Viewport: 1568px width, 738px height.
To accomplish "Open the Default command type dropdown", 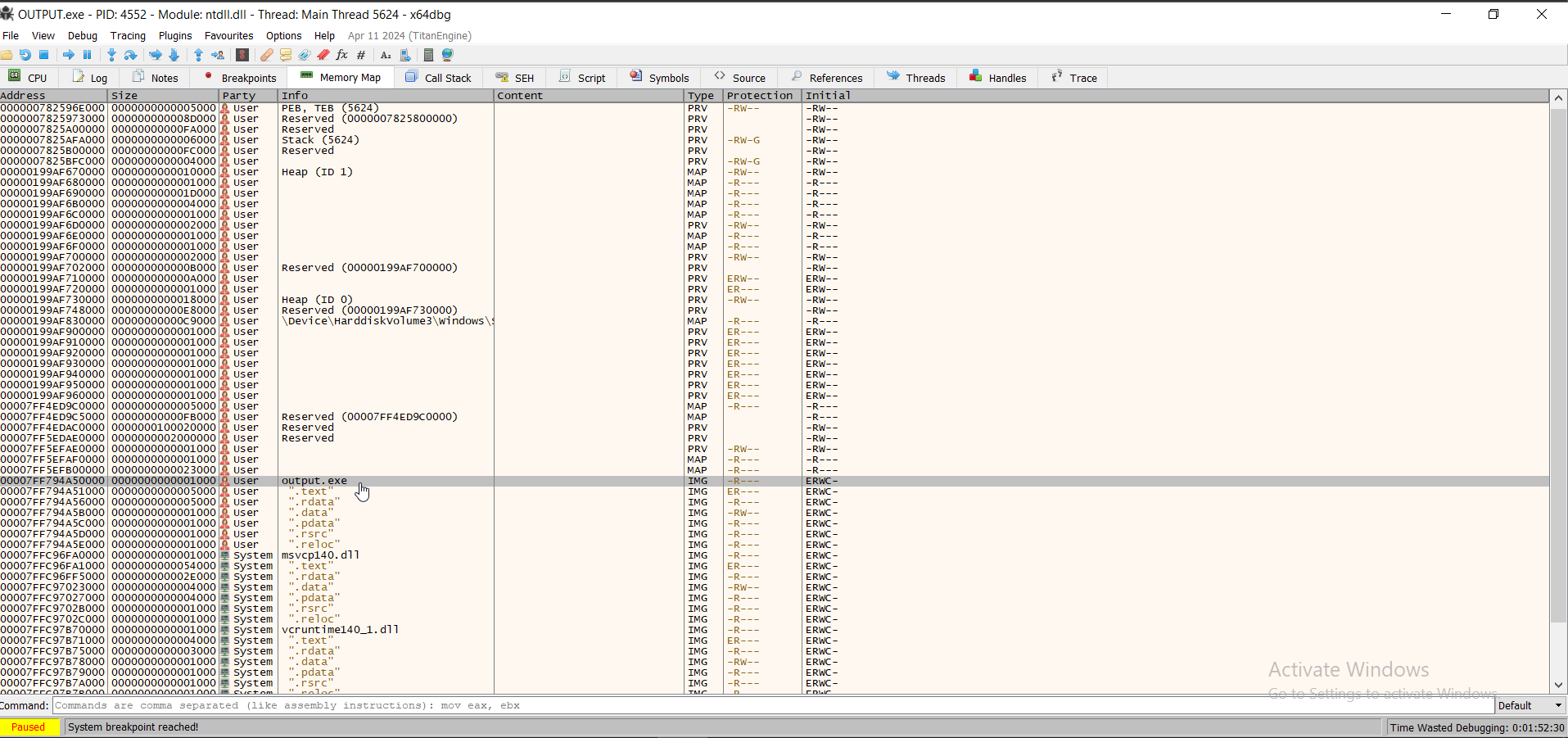I will [1530, 705].
